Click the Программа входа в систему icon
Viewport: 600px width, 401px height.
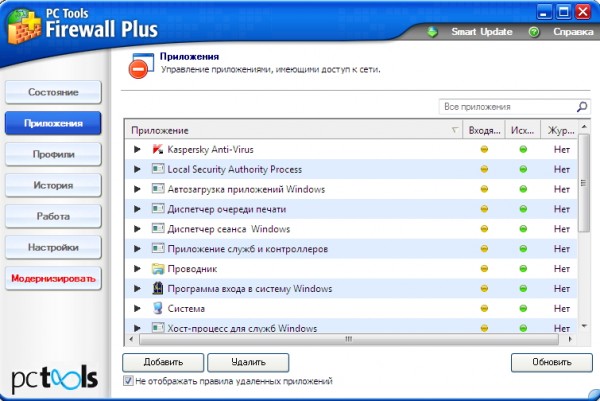click(158, 289)
